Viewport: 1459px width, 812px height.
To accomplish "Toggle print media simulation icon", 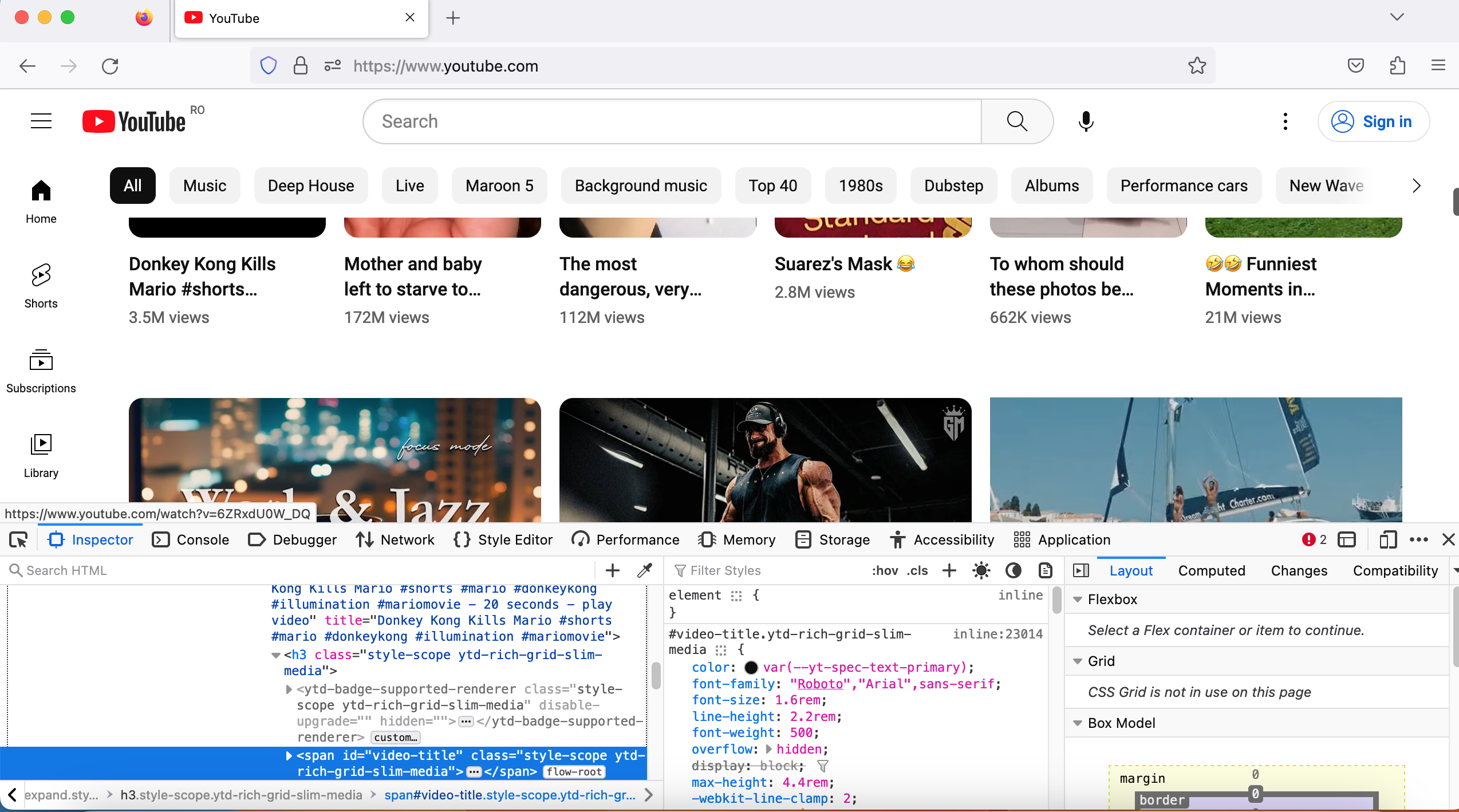I will click(1046, 570).
